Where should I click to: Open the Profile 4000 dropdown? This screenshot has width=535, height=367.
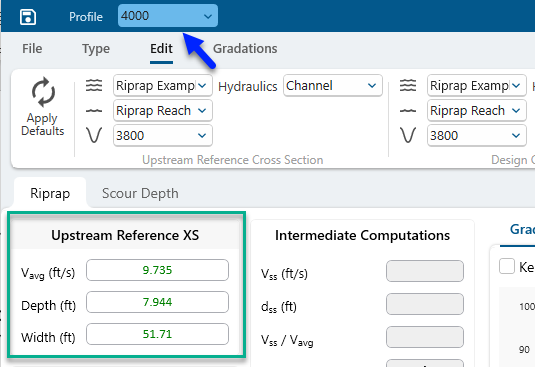click(168, 16)
